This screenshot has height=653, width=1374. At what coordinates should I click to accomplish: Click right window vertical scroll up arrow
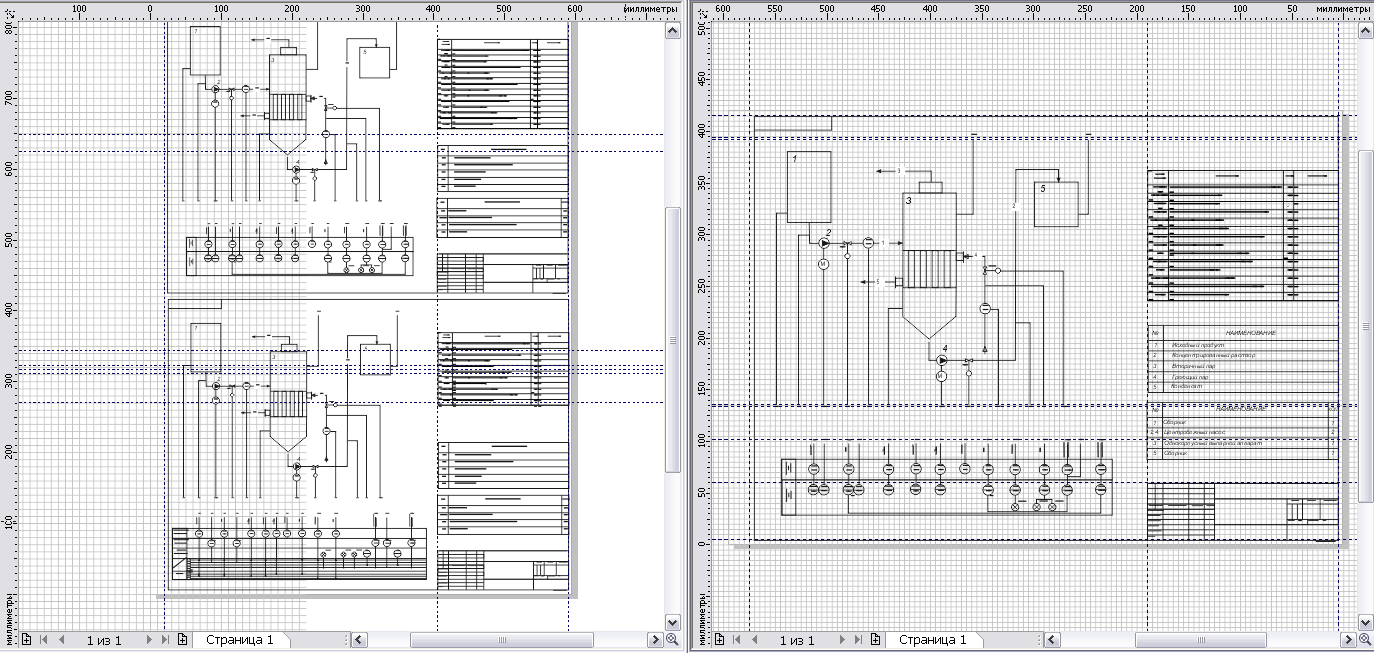tap(1365, 31)
